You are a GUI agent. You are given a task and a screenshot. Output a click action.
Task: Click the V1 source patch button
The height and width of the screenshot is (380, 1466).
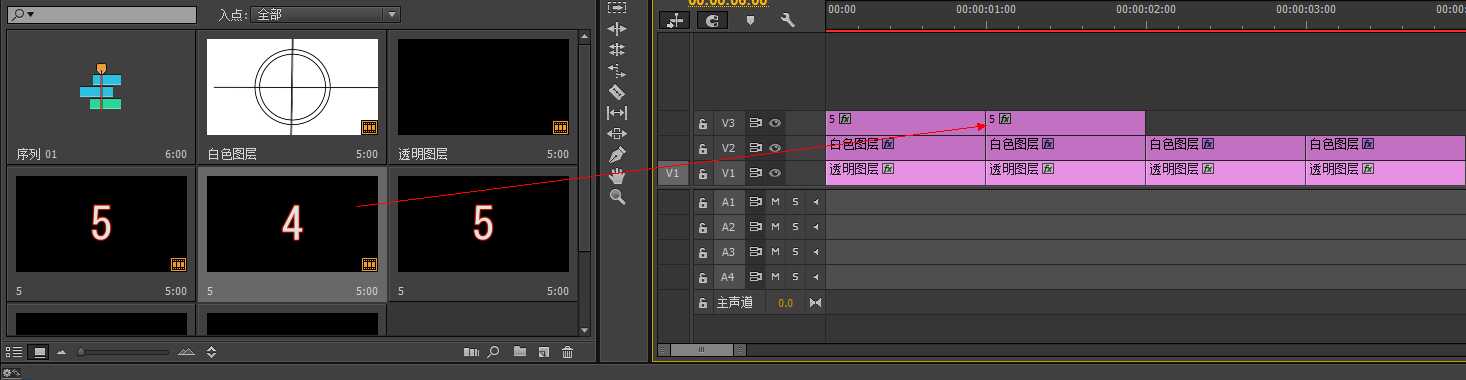point(673,173)
